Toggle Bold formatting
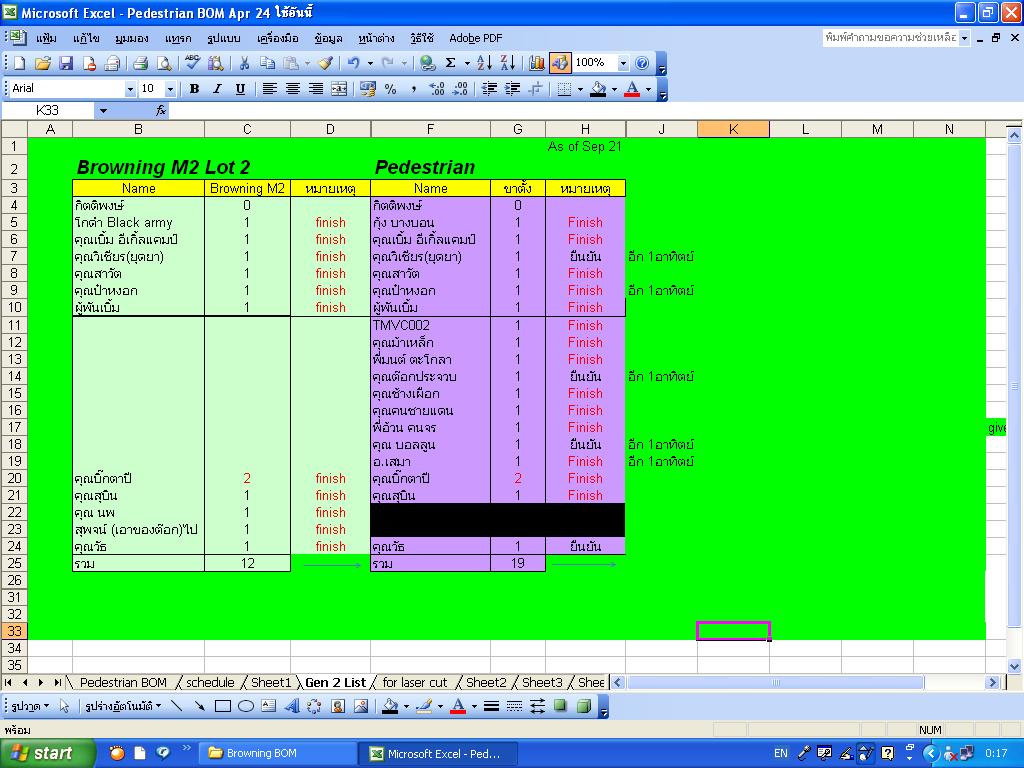This screenshot has width=1024, height=768. point(194,89)
